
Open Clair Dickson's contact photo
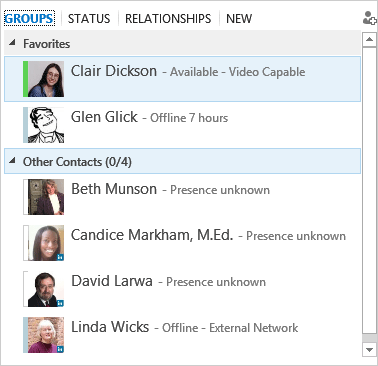[46, 79]
